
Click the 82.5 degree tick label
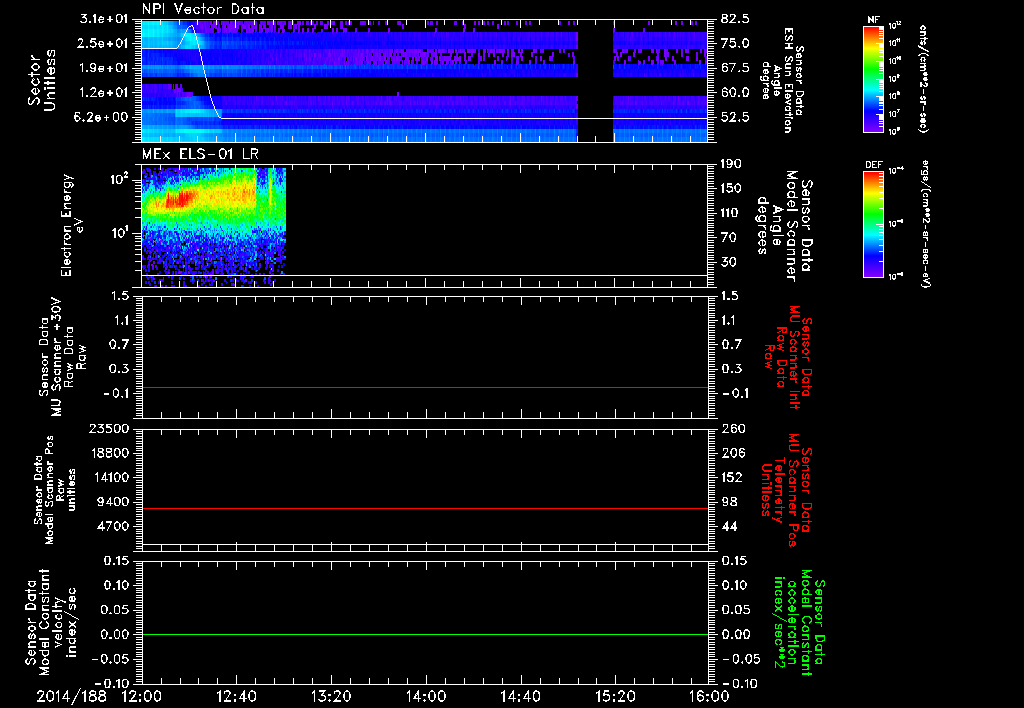pos(735,19)
